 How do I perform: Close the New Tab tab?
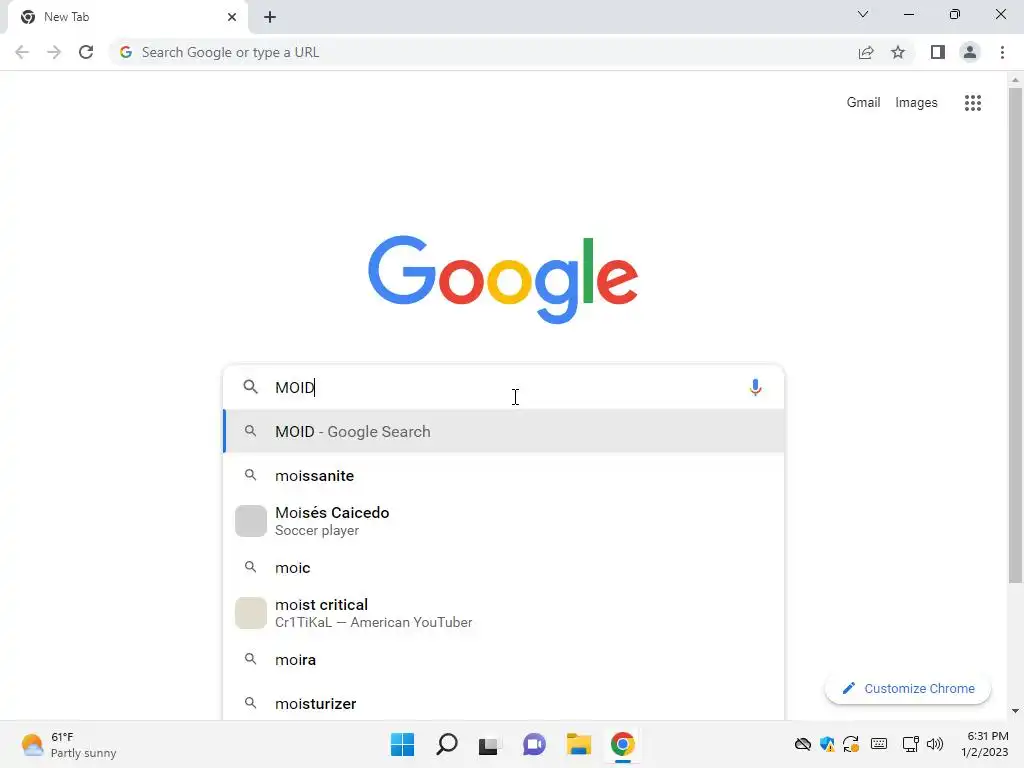(x=231, y=17)
